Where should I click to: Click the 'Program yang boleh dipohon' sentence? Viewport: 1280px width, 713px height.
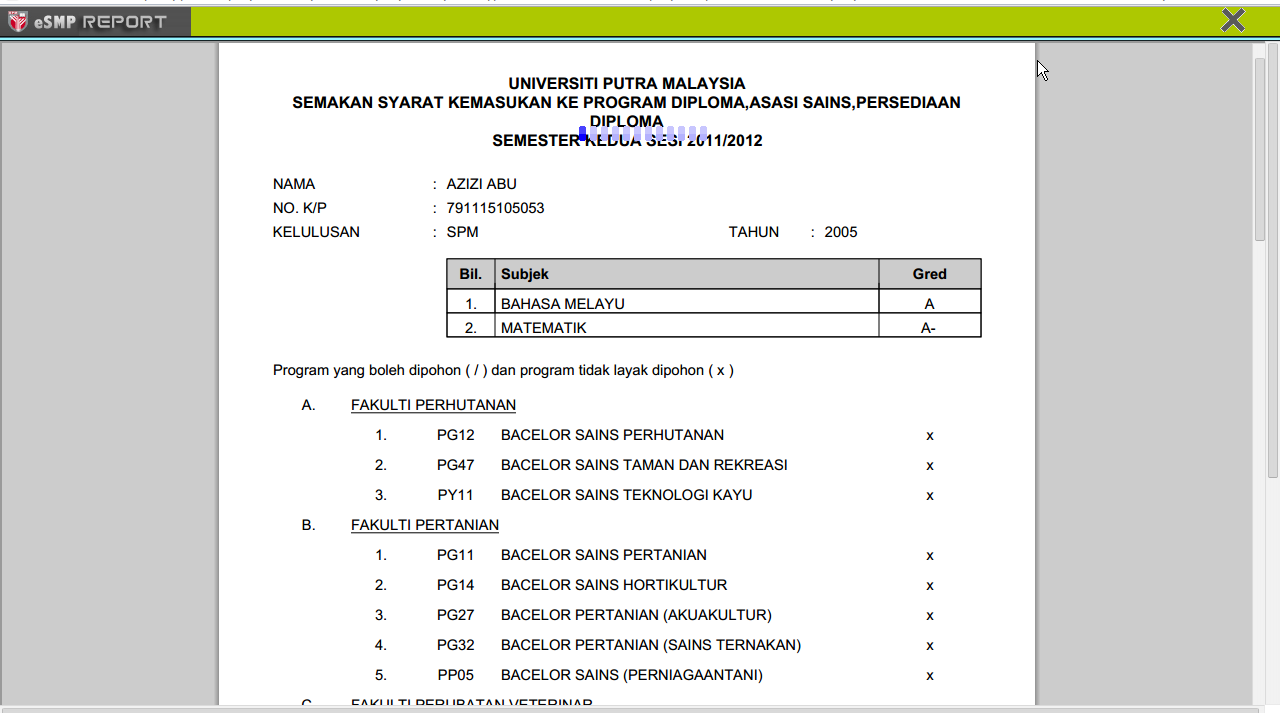tap(503, 370)
